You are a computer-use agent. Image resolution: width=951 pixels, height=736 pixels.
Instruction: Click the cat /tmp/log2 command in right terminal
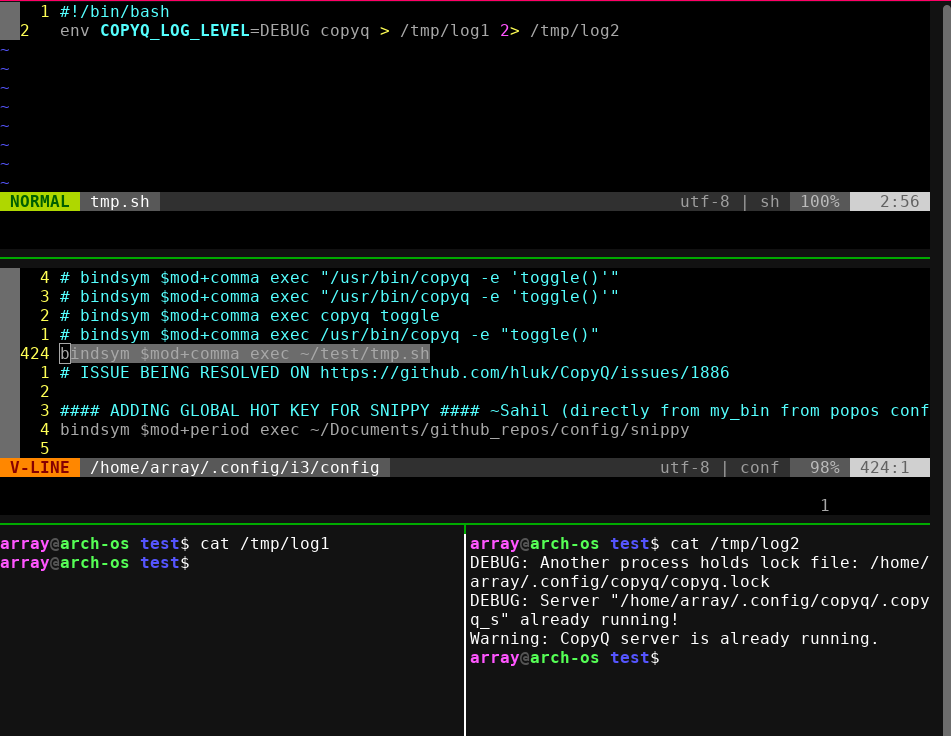(x=734, y=543)
